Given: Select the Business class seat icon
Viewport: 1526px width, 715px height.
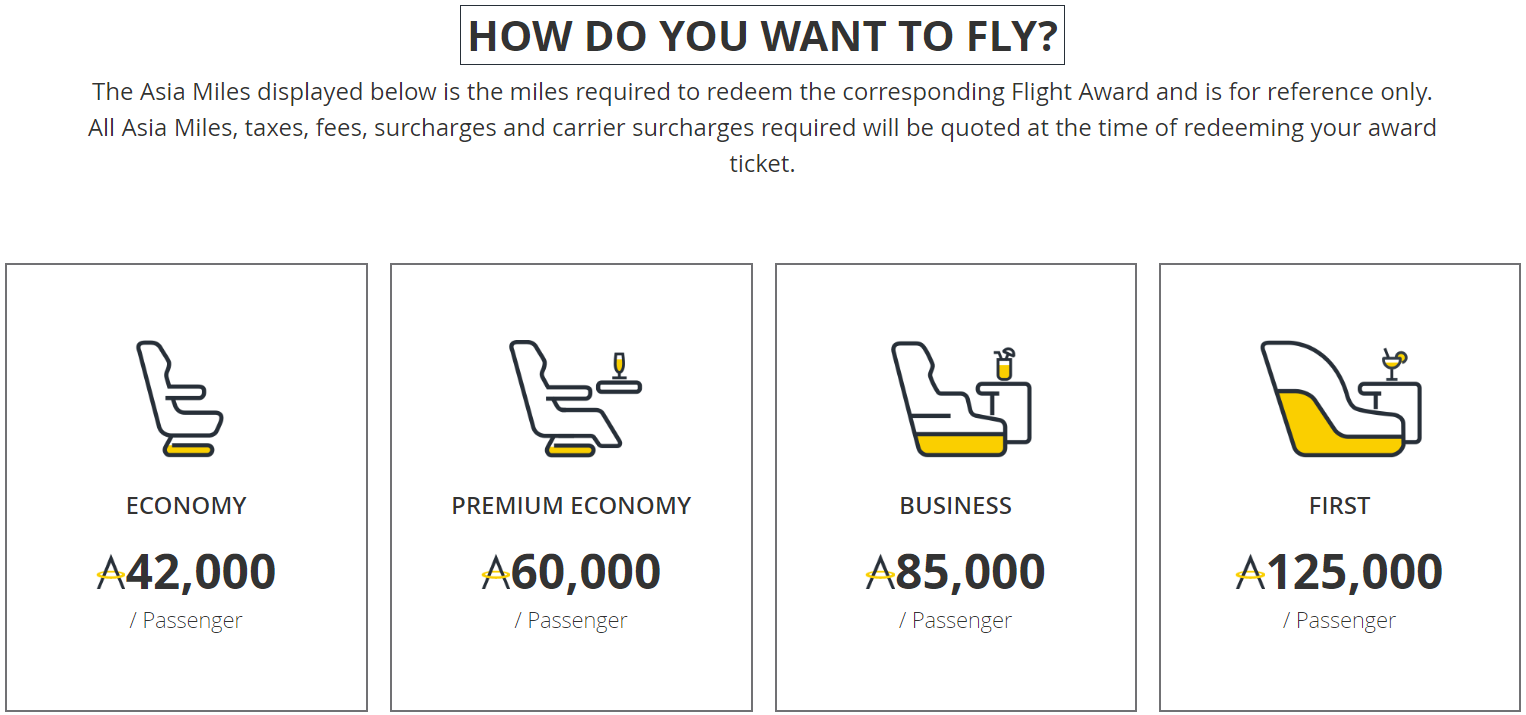Looking at the screenshot, I should (960, 399).
